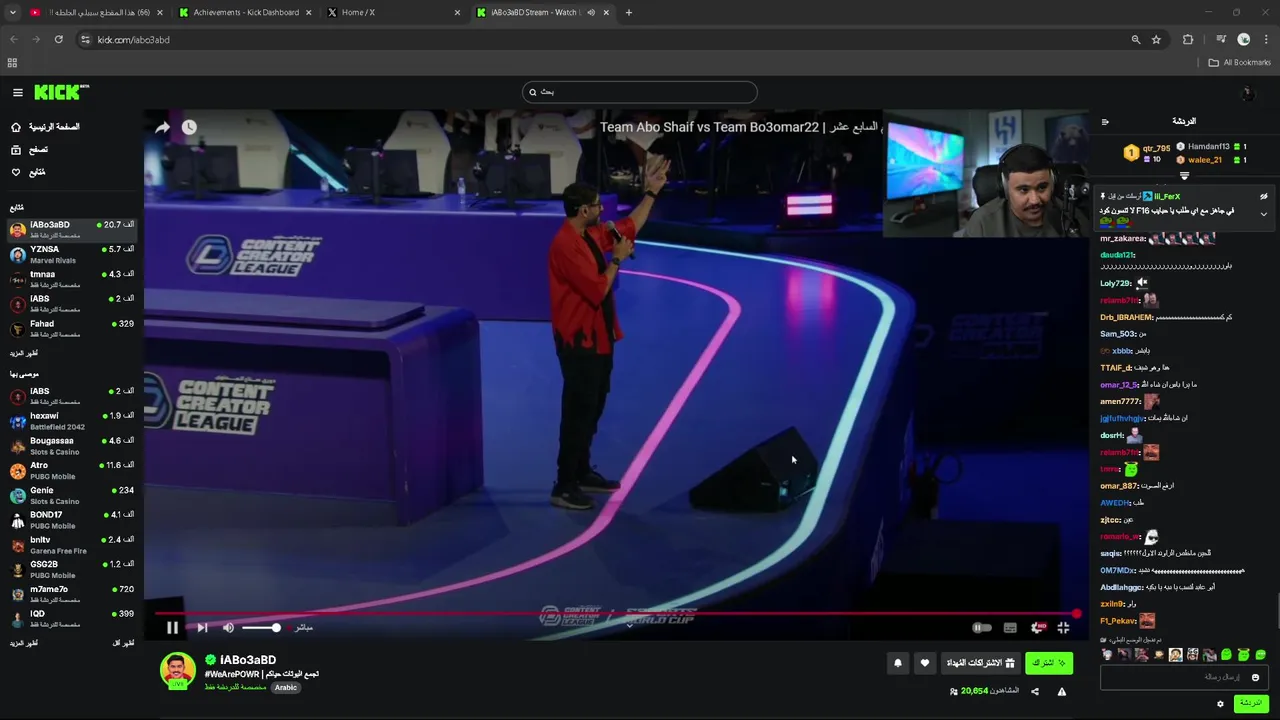1280x720 pixels.
Task: Click the iABo3aBD streamer avatar below the video
Action: pos(178,671)
